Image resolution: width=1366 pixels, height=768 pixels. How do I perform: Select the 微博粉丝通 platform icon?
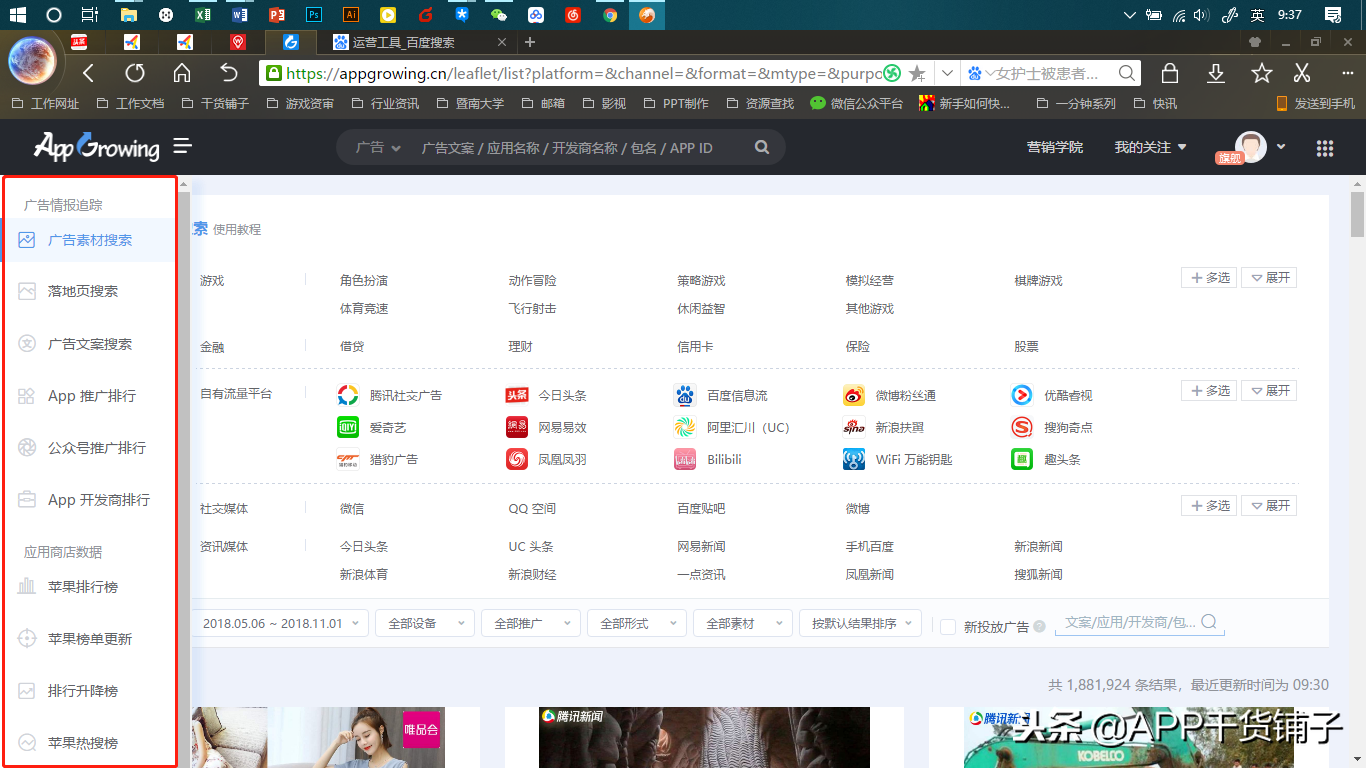853,395
